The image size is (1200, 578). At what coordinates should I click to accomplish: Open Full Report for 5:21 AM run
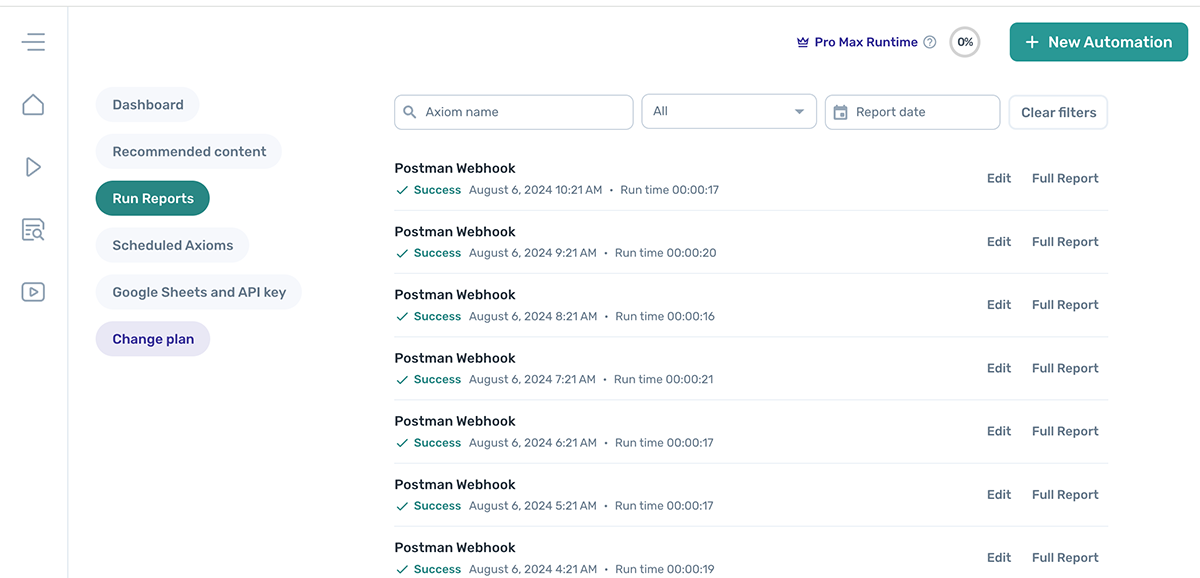[x=1065, y=495]
